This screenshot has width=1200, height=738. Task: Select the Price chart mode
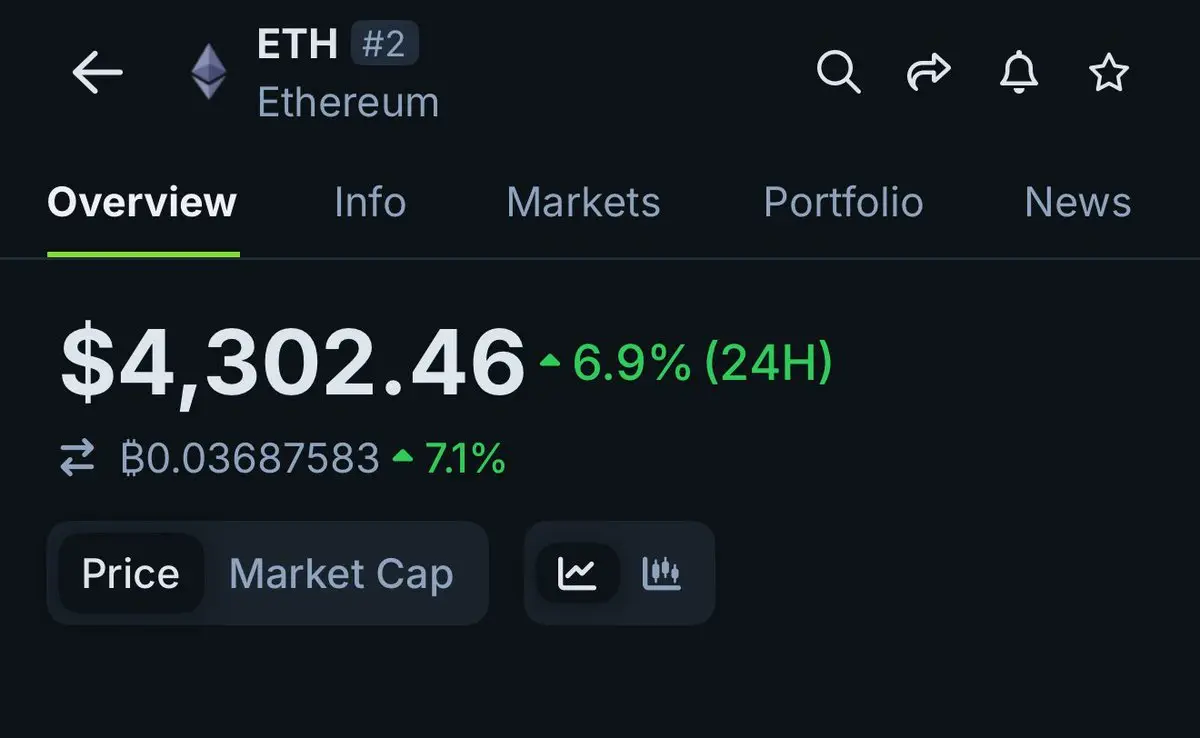pos(131,574)
